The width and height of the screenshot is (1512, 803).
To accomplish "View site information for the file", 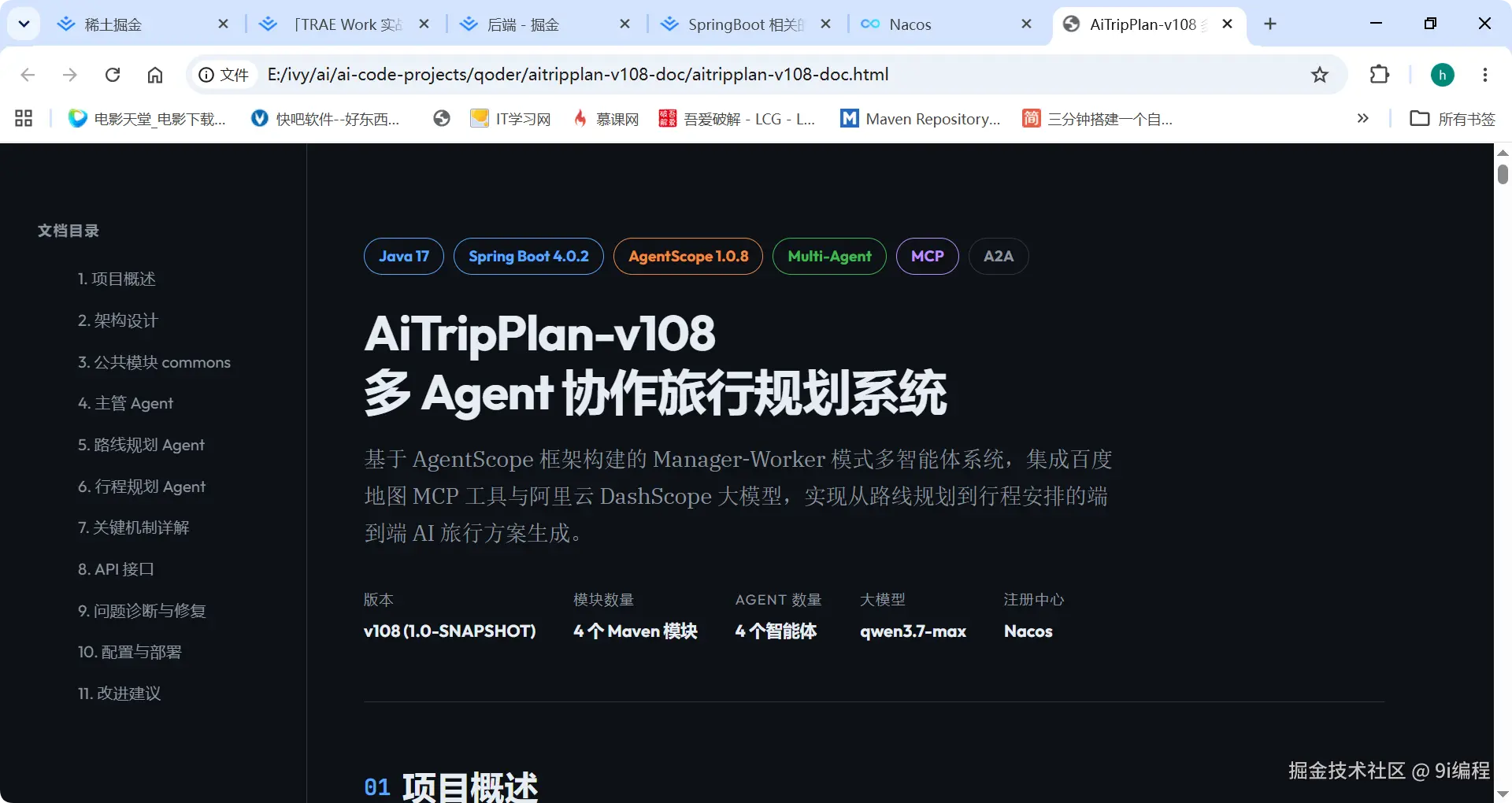I will [x=224, y=75].
